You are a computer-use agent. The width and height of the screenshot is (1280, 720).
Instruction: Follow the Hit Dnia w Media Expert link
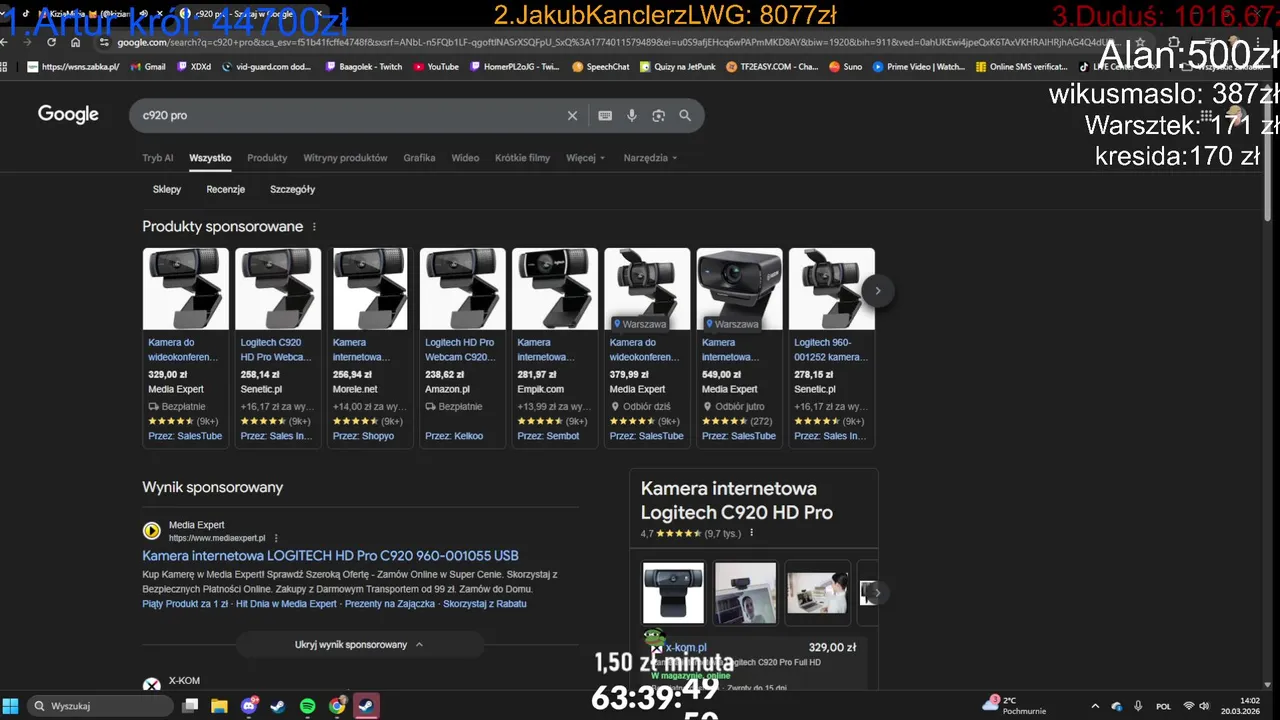[x=286, y=604]
